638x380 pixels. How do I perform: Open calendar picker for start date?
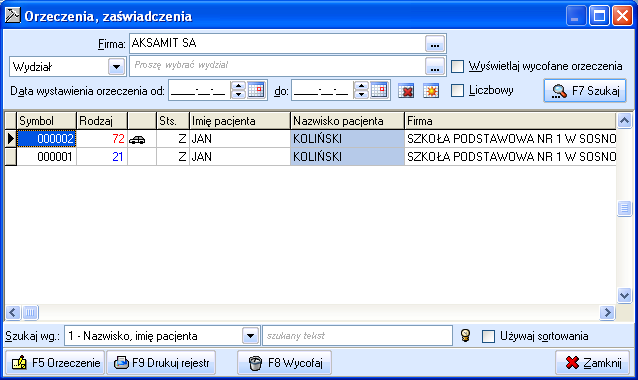(256, 90)
